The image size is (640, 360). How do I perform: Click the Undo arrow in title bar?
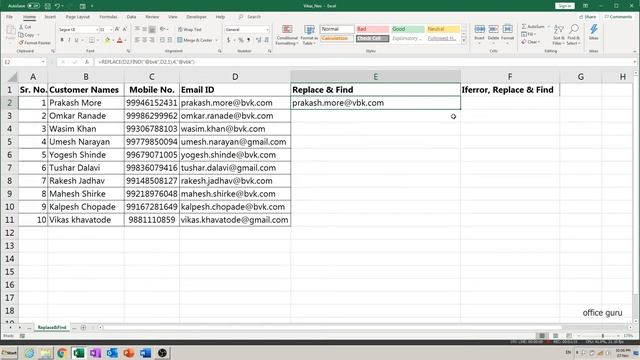coord(57,6)
